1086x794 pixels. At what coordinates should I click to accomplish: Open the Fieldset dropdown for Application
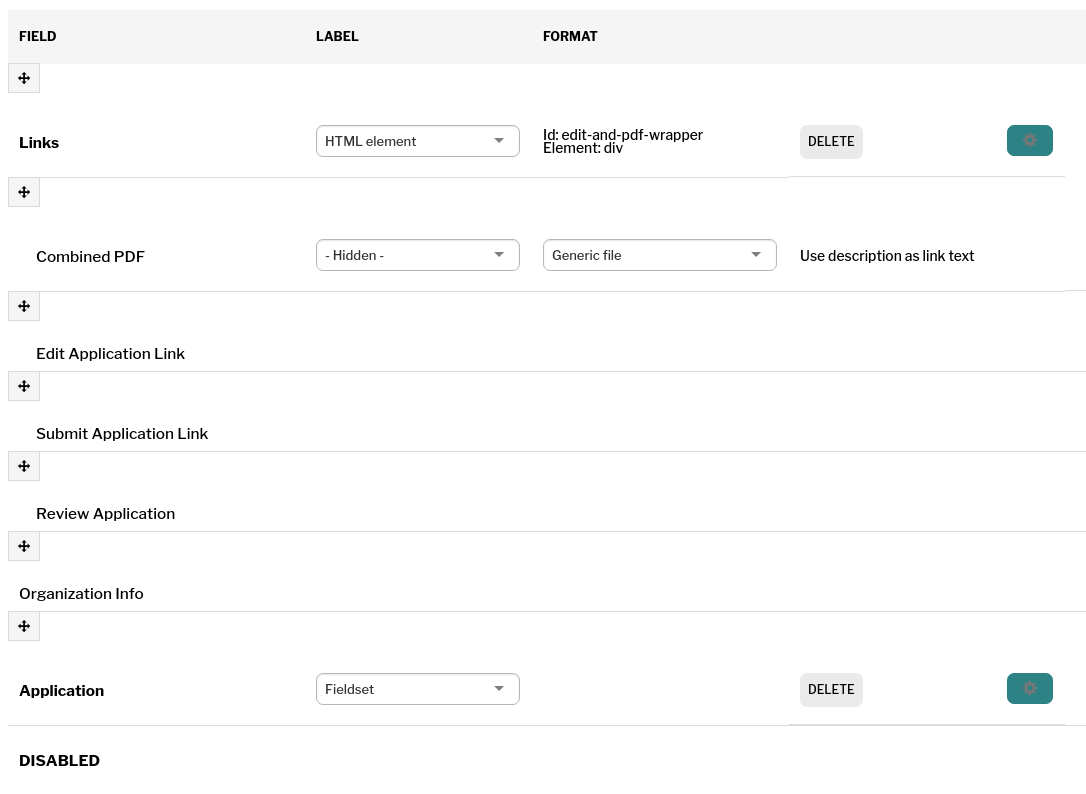click(417, 689)
